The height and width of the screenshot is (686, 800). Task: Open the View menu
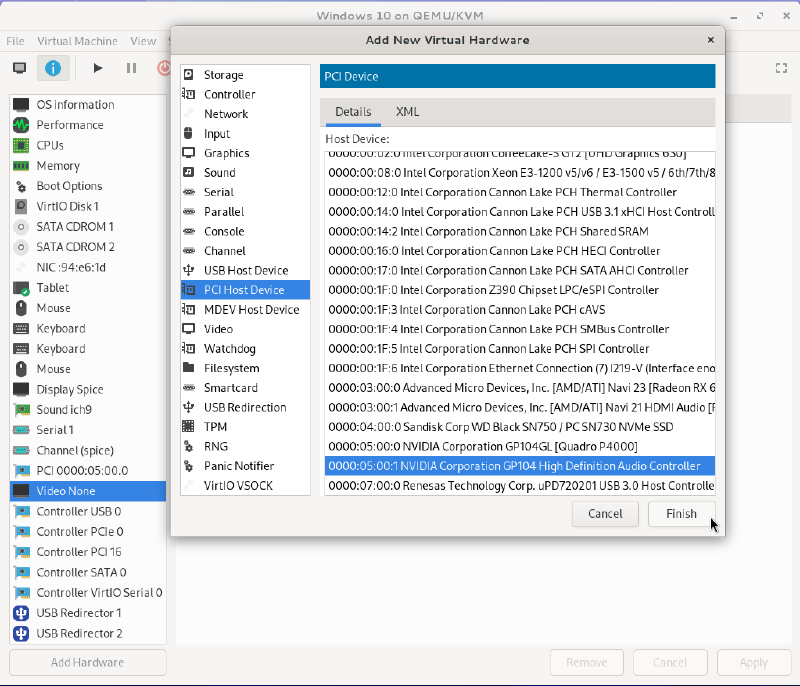[x=143, y=41]
